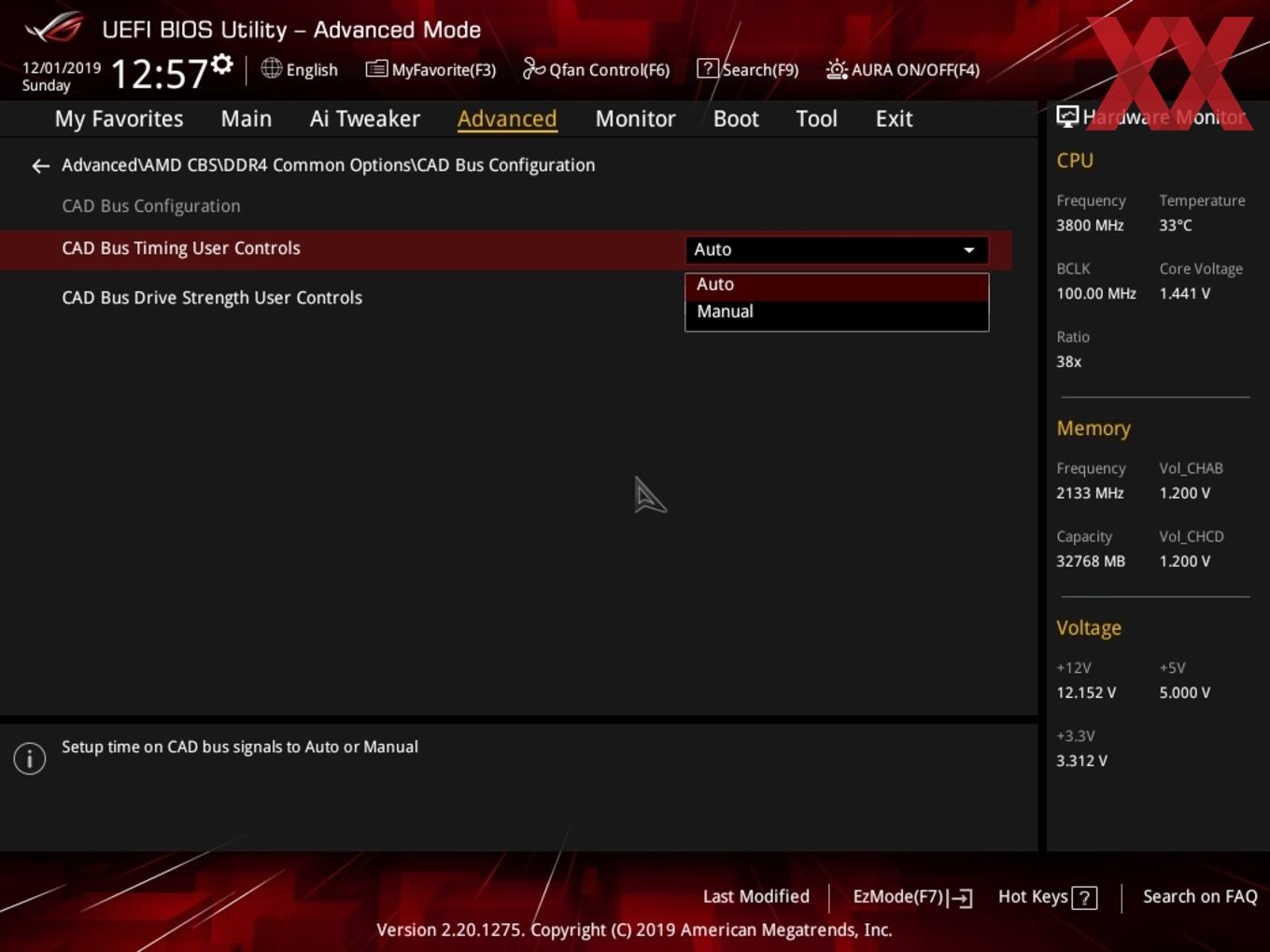1270x952 pixels.
Task: Click the date 12/01/2019 Sunday
Action: [61, 77]
